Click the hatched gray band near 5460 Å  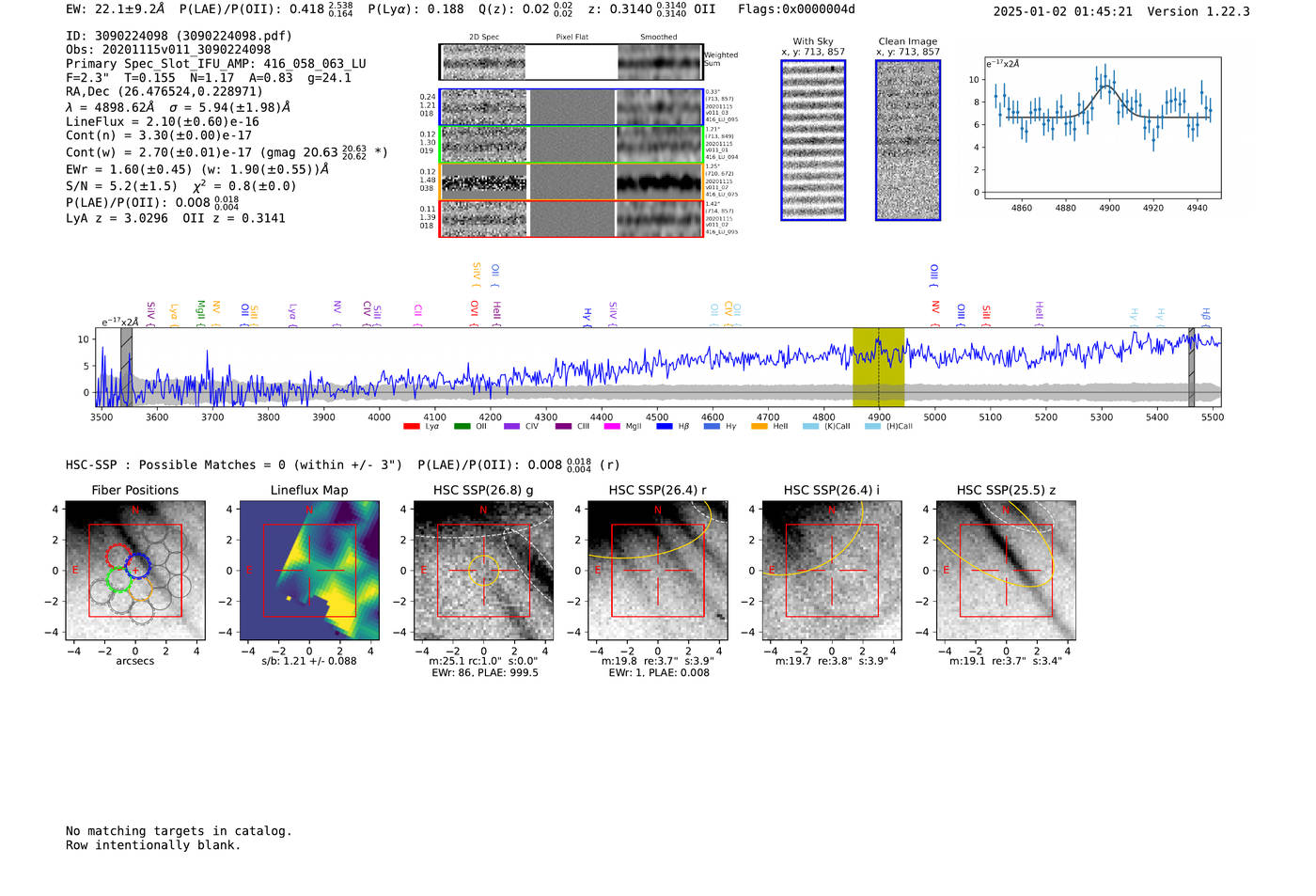tap(1191, 367)
